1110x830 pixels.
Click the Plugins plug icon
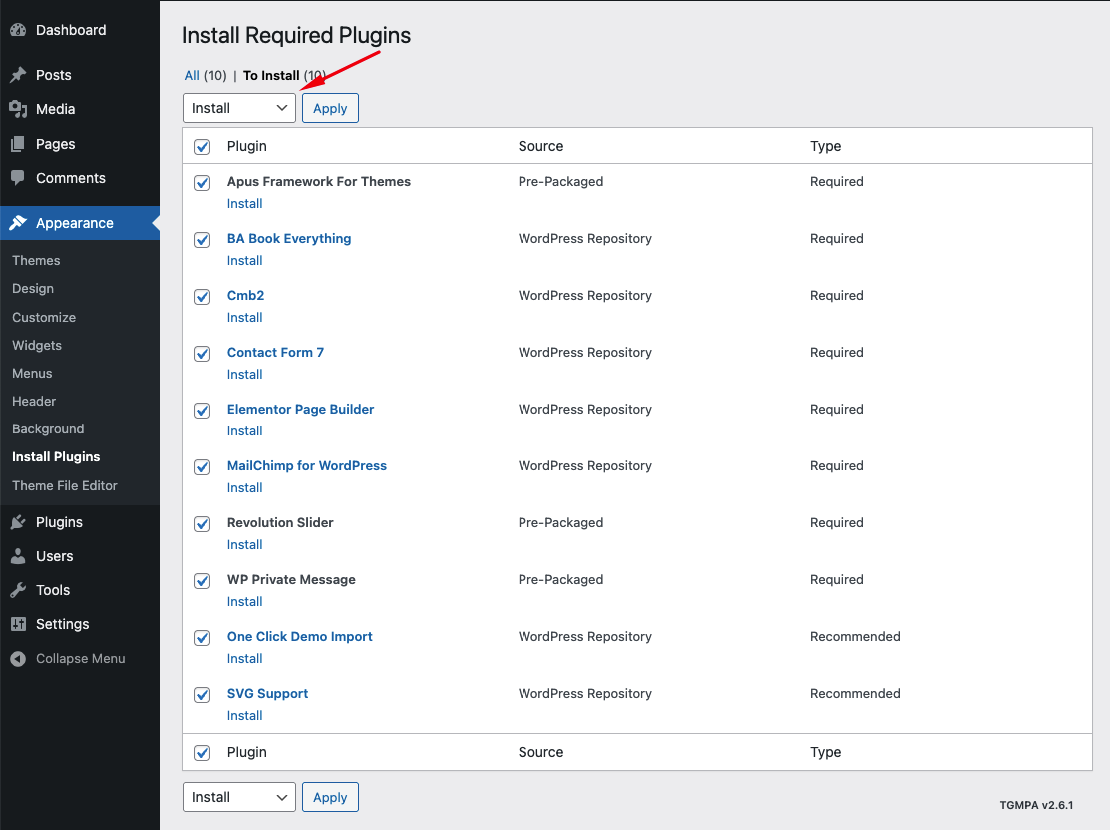click(18, 522)
